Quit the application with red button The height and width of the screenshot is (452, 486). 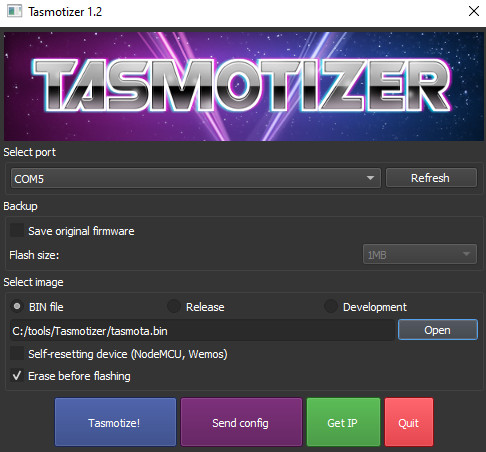409,422
